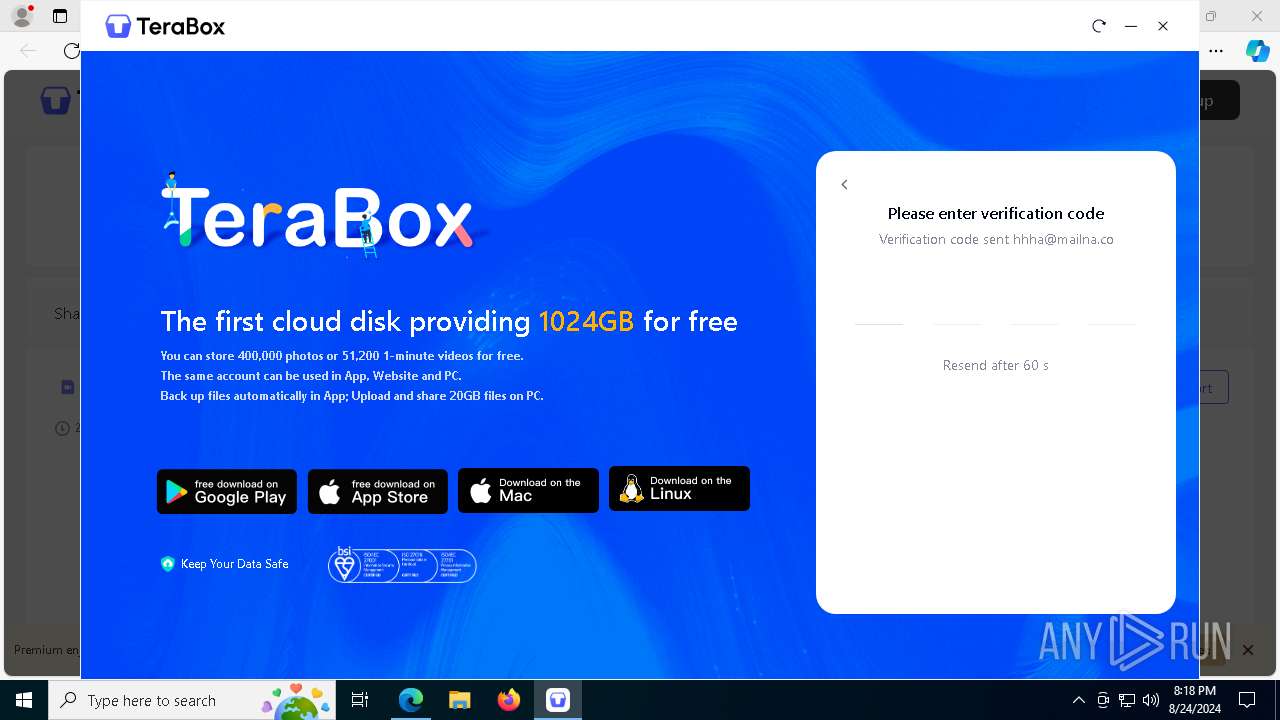Open Task View on the taskbar
The image size is (1280, 720).
(x=360, y=700)
